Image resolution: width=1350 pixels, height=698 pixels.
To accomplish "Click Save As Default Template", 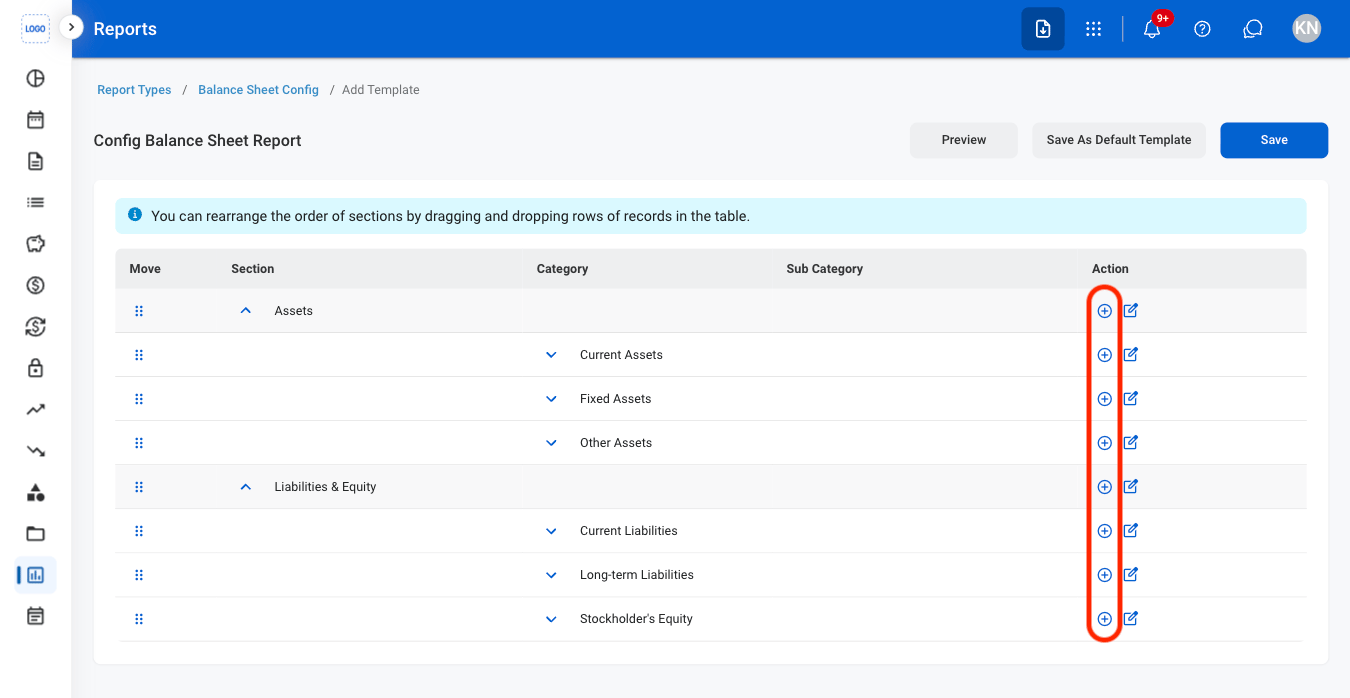I will click(1119, 140).
